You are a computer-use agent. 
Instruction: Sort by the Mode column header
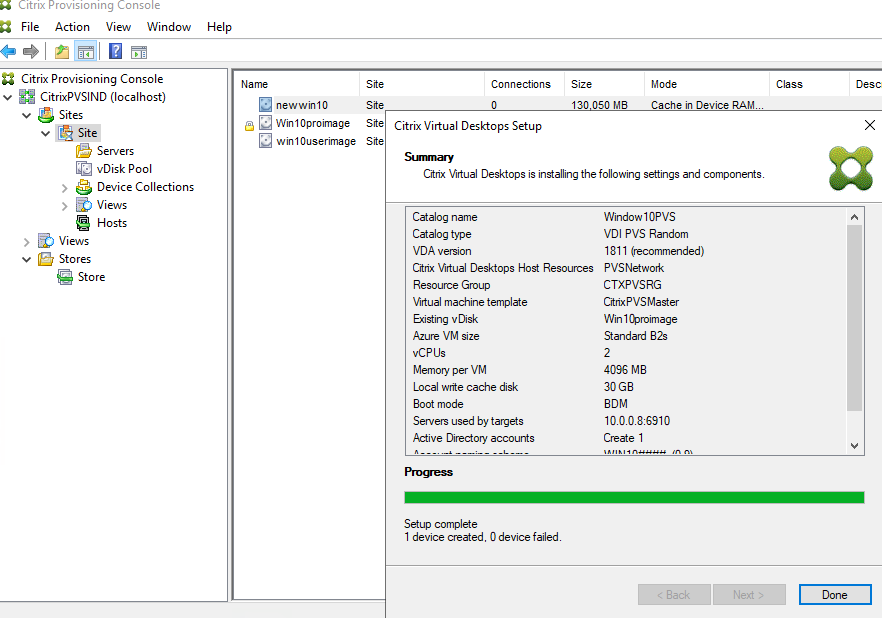pyautogui.click(x=707, y=84)
